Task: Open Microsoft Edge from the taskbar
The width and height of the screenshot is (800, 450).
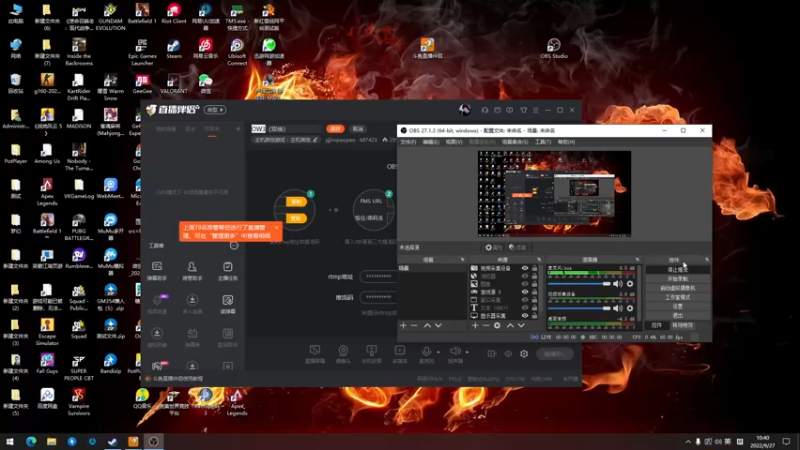Action: click(x=31, y=441)
